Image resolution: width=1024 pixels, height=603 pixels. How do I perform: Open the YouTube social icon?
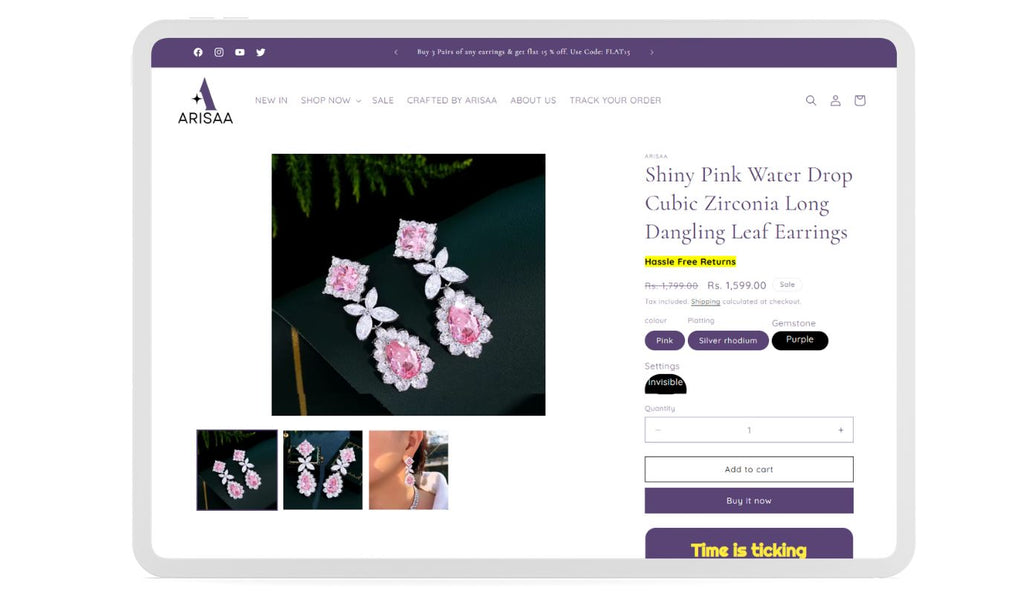tap(240, 52)
